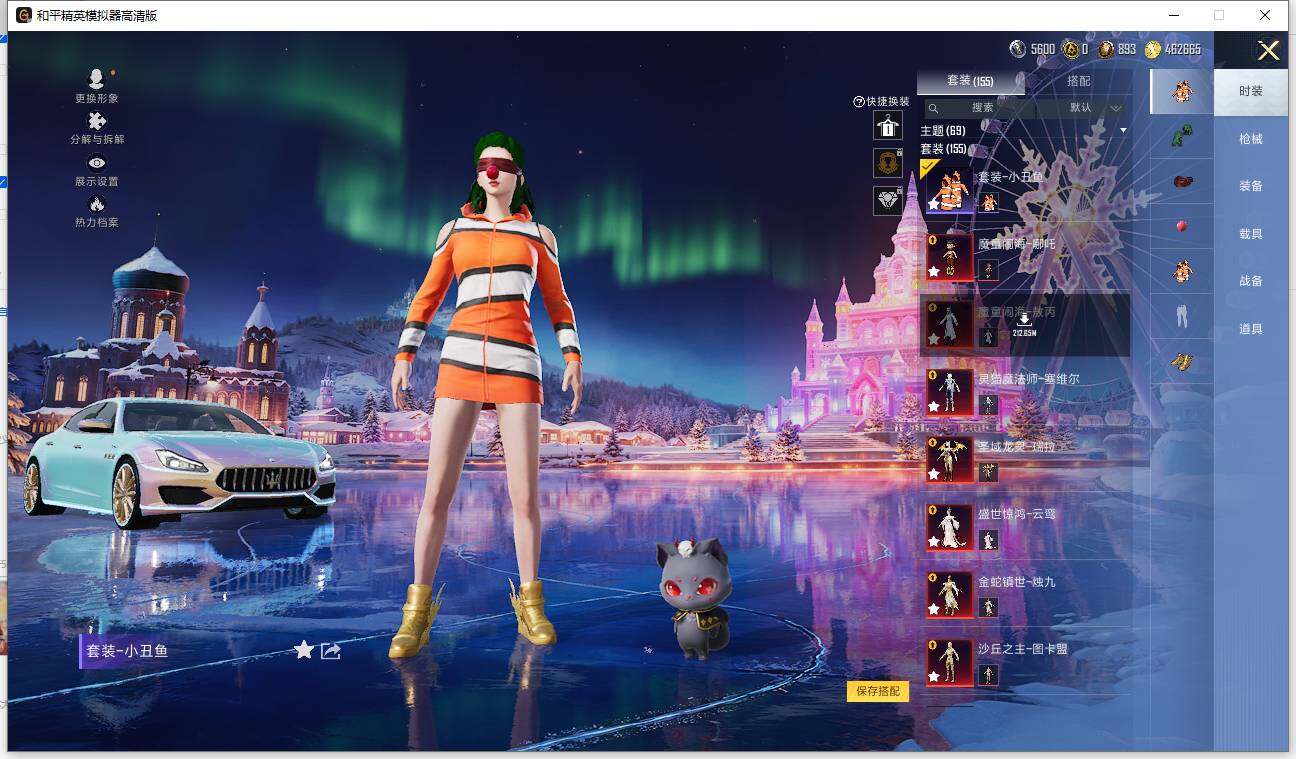Favorite the 套装-小丑鱼 outfit with the star
The height and width of the screenshot is (759, 1296).
[304, 650]
